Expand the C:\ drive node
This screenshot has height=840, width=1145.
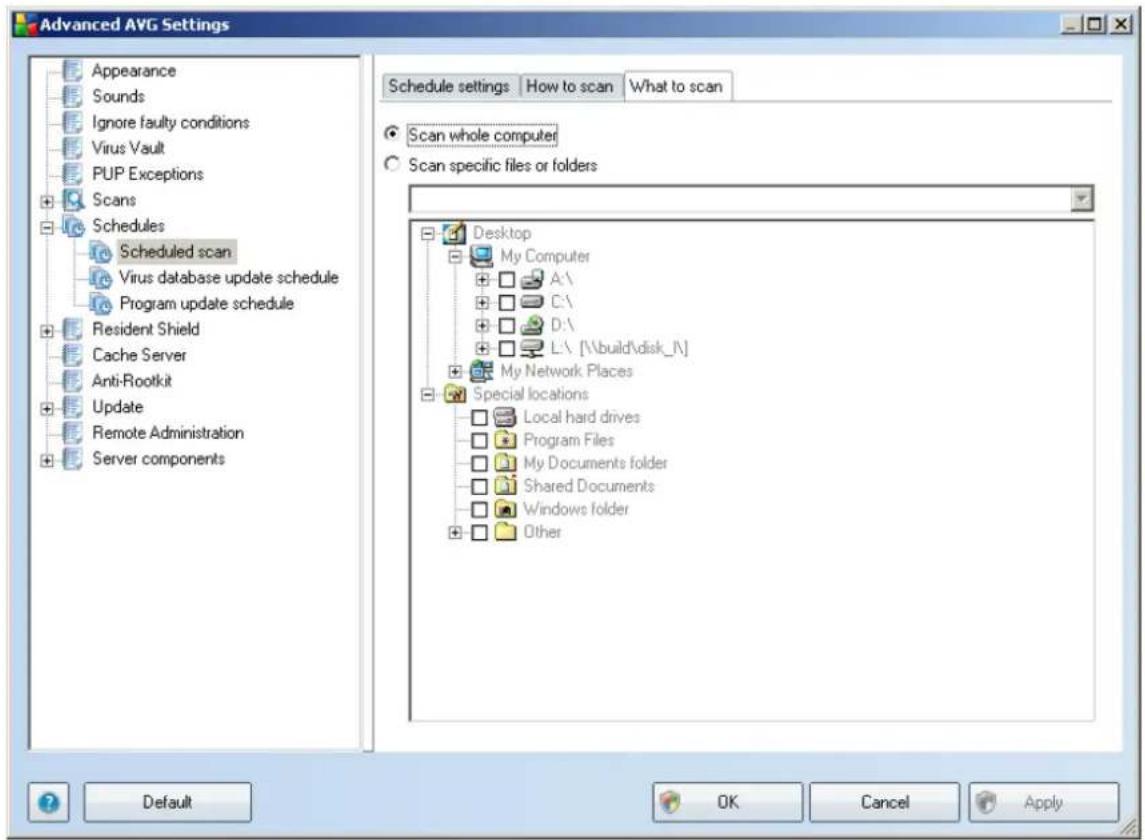point(482,302)
